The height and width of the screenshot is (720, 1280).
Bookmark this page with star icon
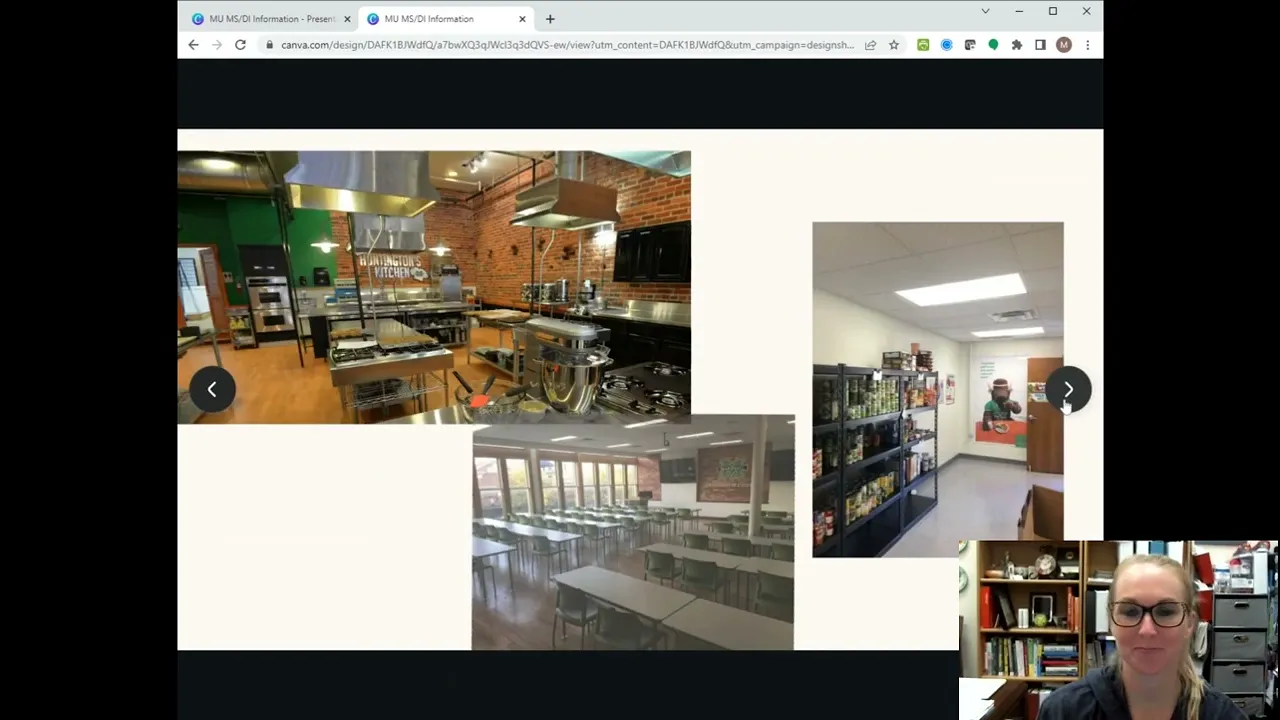click(x=894, y=45)
